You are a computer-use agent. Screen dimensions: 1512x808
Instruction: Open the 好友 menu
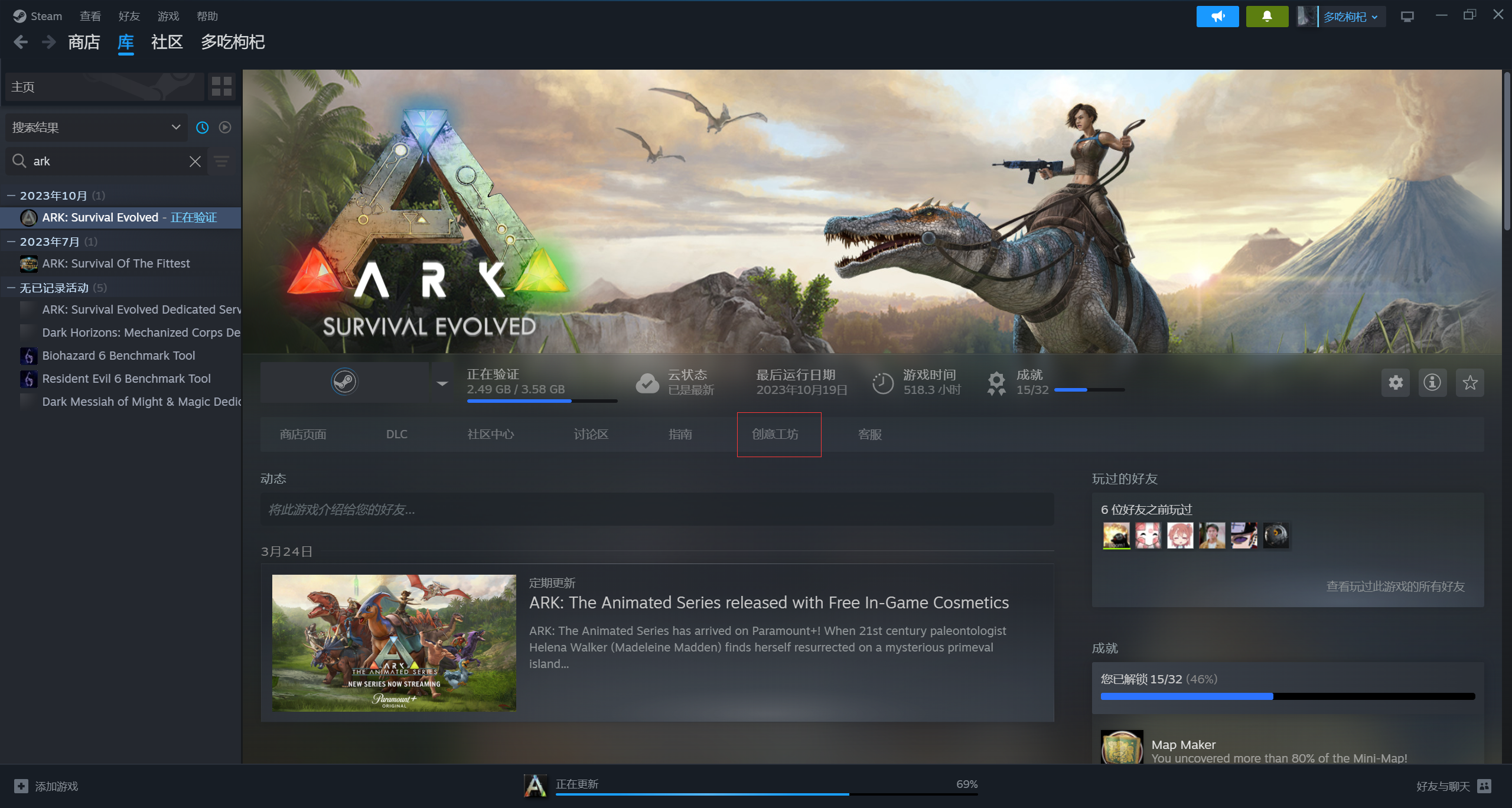[x=129, y=17]
